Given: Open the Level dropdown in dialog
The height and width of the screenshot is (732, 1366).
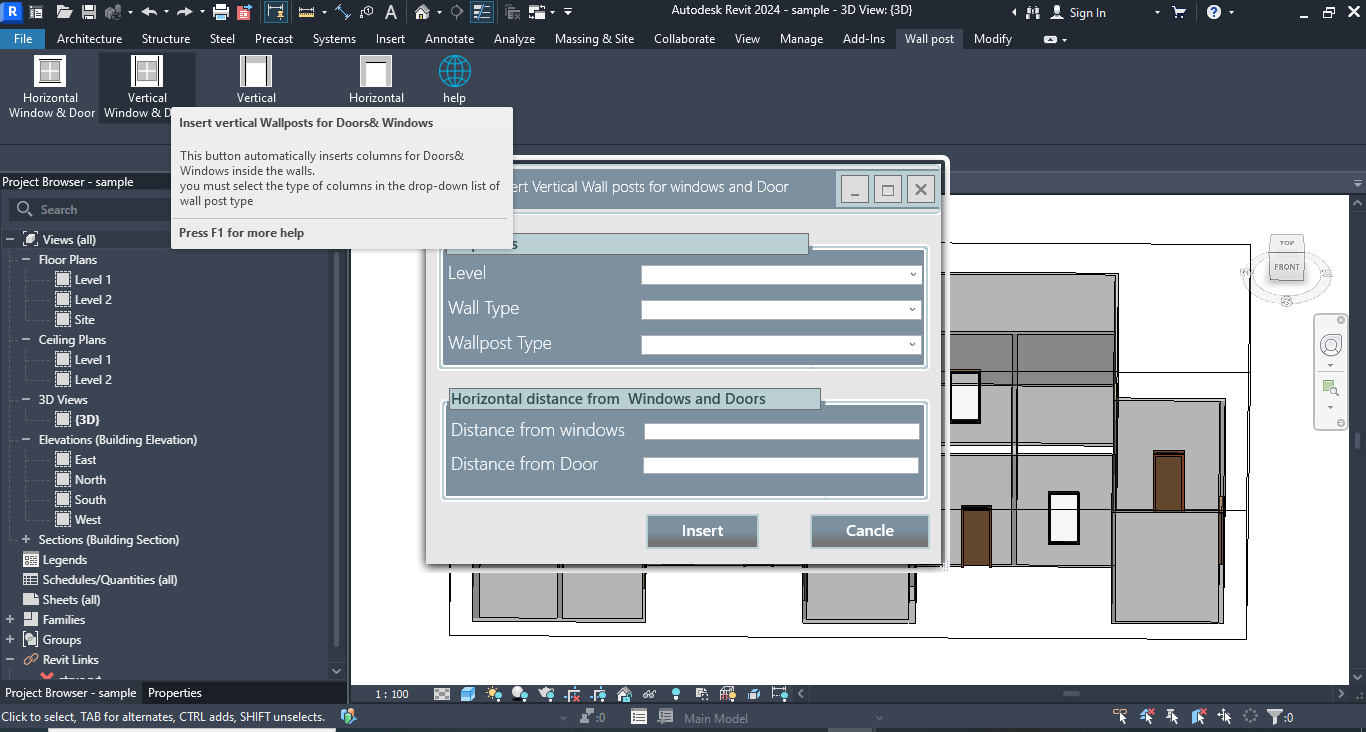Looking at the screenshot, I should 781,275.
